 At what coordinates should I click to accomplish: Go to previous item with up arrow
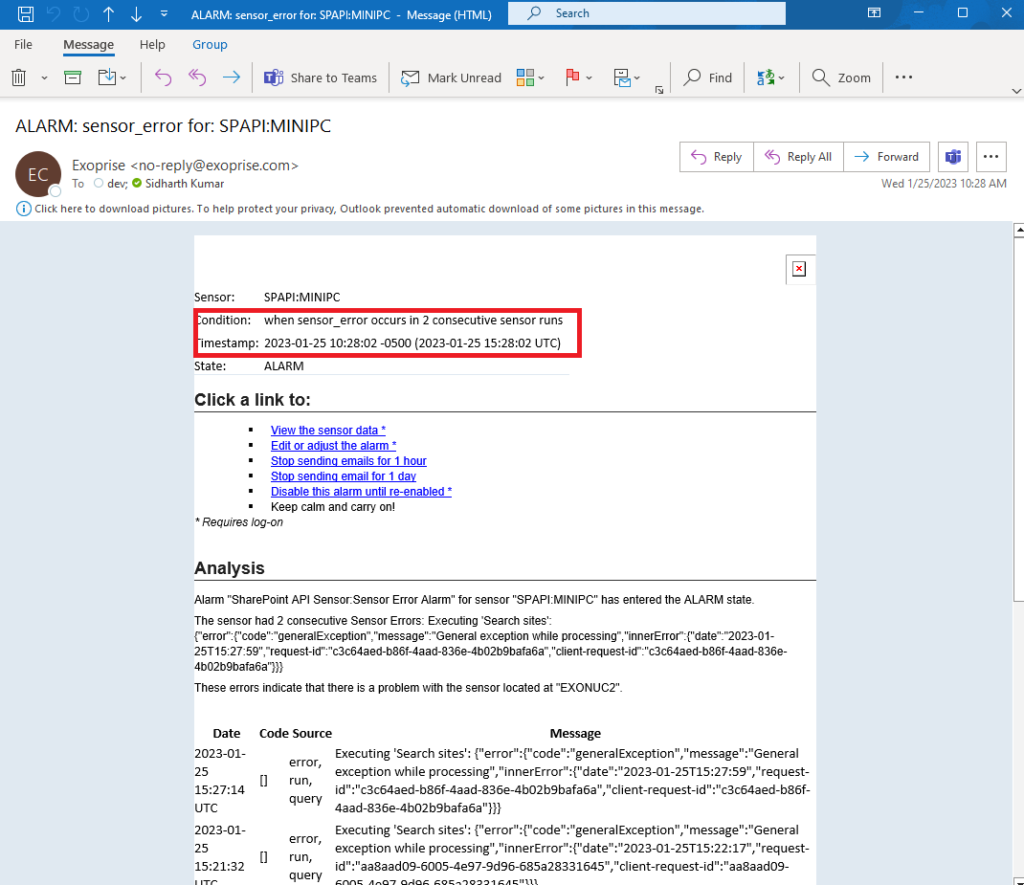(108, 14)
